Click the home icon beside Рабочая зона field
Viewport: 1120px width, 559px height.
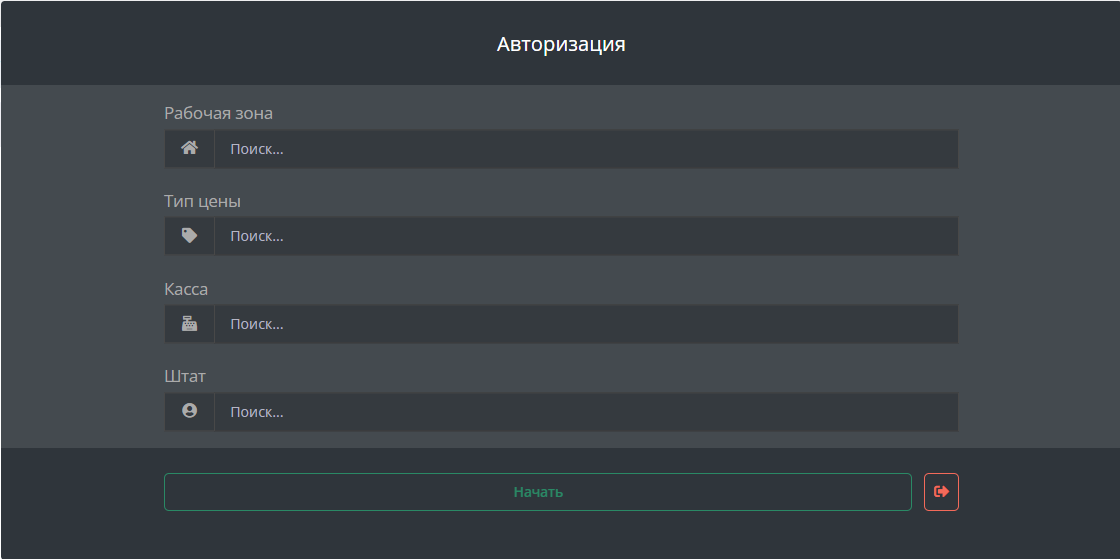point(189,148)
